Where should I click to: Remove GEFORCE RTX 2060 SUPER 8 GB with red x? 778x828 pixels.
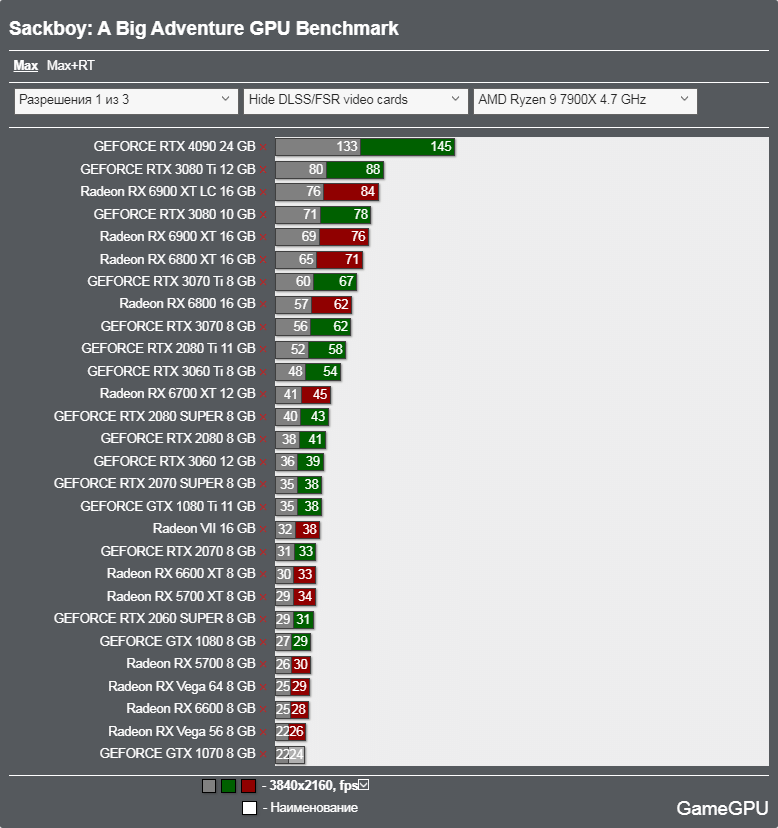[263, 619]
